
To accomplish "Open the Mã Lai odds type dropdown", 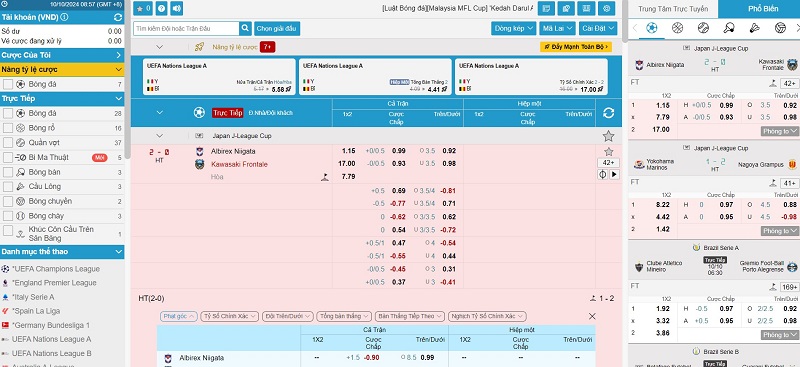I will 557,29.
